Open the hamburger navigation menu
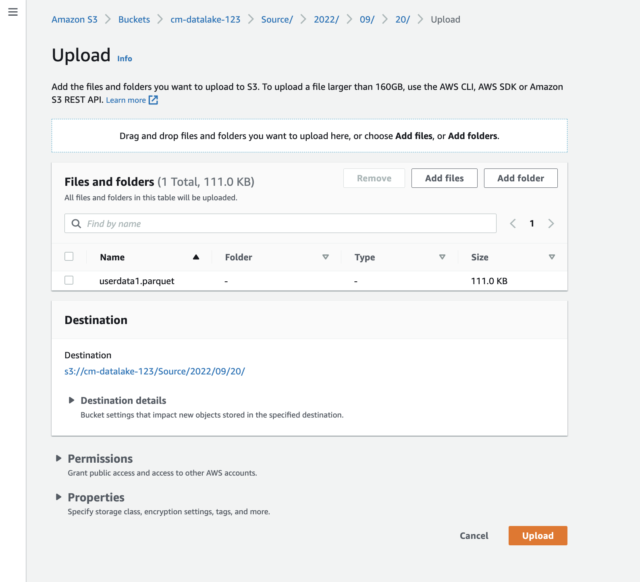Image resolution: width=640 pixels, height=582 pixels. pos(13,12)
